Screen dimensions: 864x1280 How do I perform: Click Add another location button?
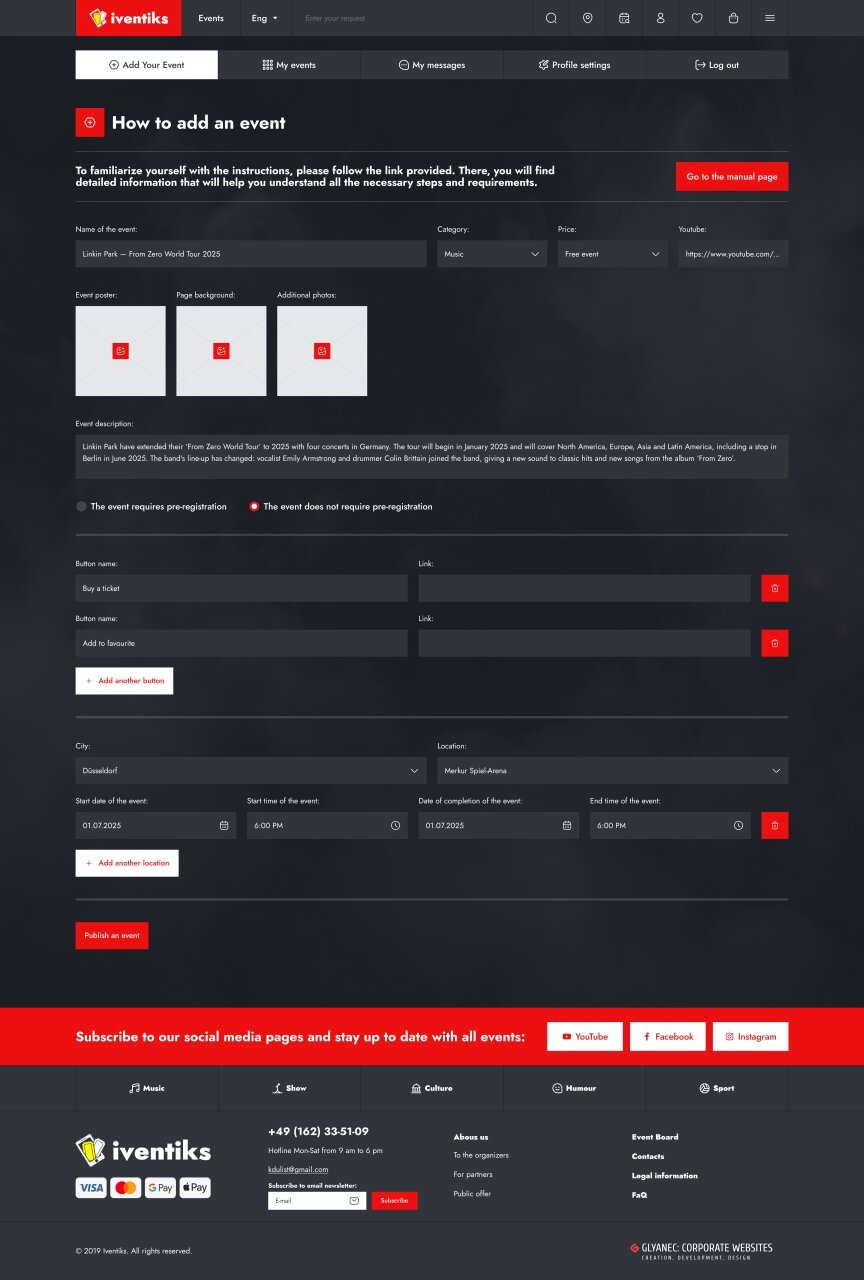(x=127, y=863)
